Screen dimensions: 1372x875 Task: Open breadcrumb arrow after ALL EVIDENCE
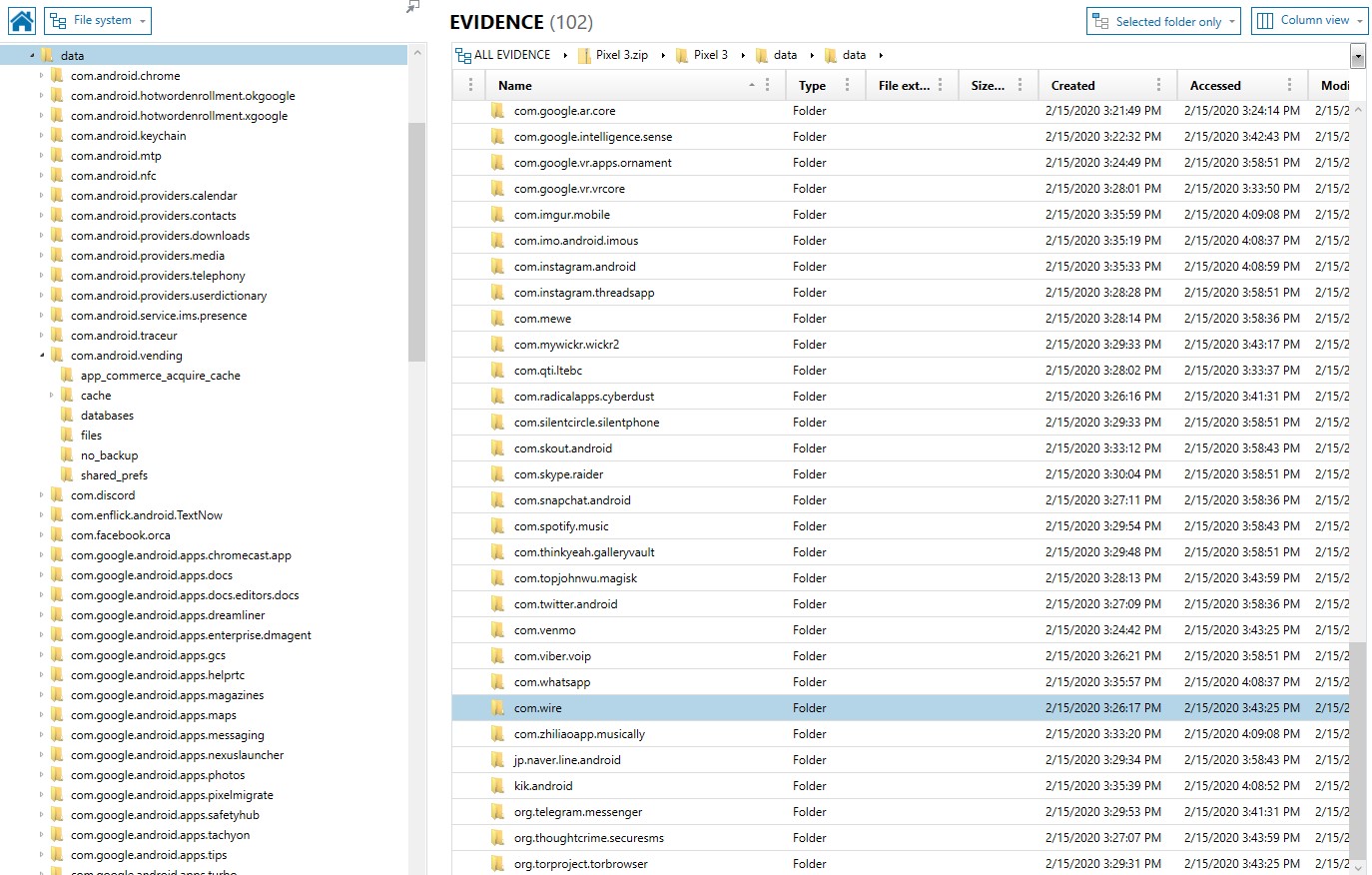click(x=565, y=55)
